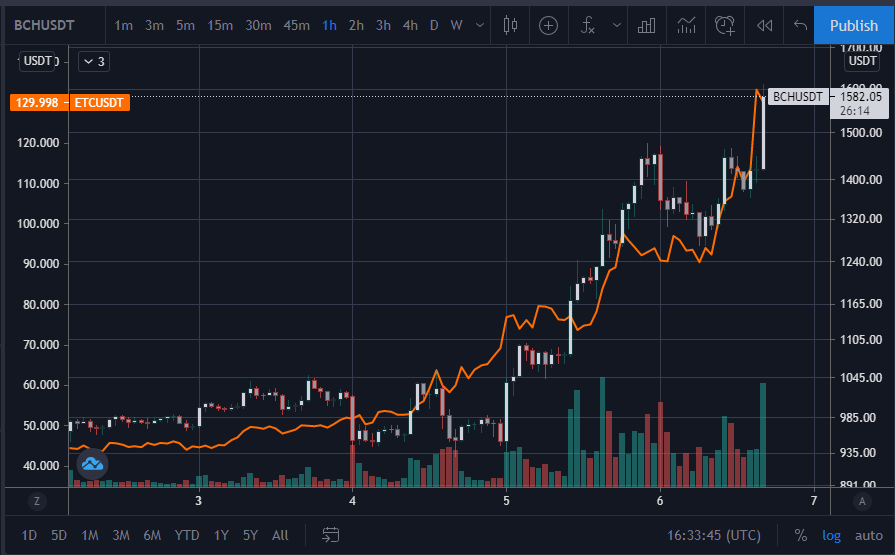This screenshot has height=555, width=895.
Task: Select the 1h timeframe
Action: 329,25
